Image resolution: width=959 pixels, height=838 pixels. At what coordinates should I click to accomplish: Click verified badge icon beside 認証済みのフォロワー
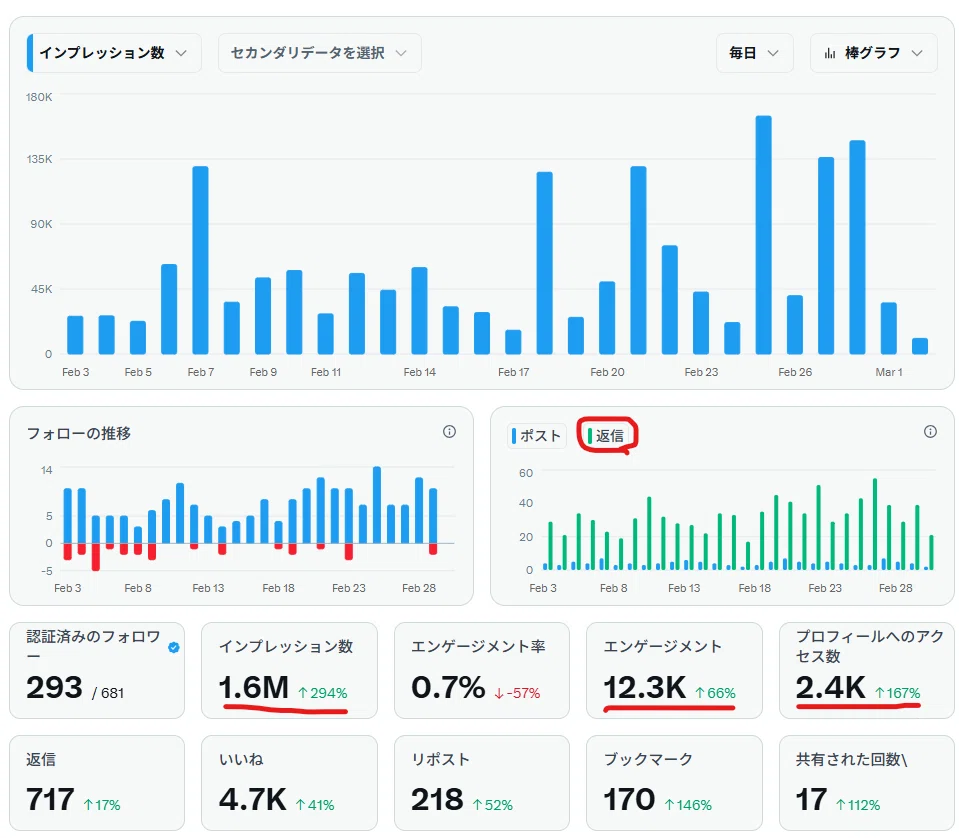pos(174,647)
